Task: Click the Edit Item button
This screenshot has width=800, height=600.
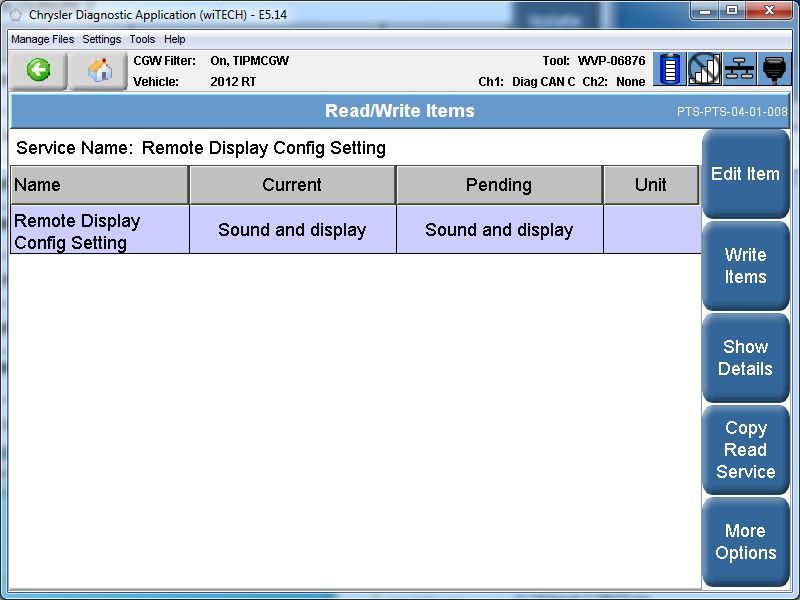Action: tap(745, 174)
